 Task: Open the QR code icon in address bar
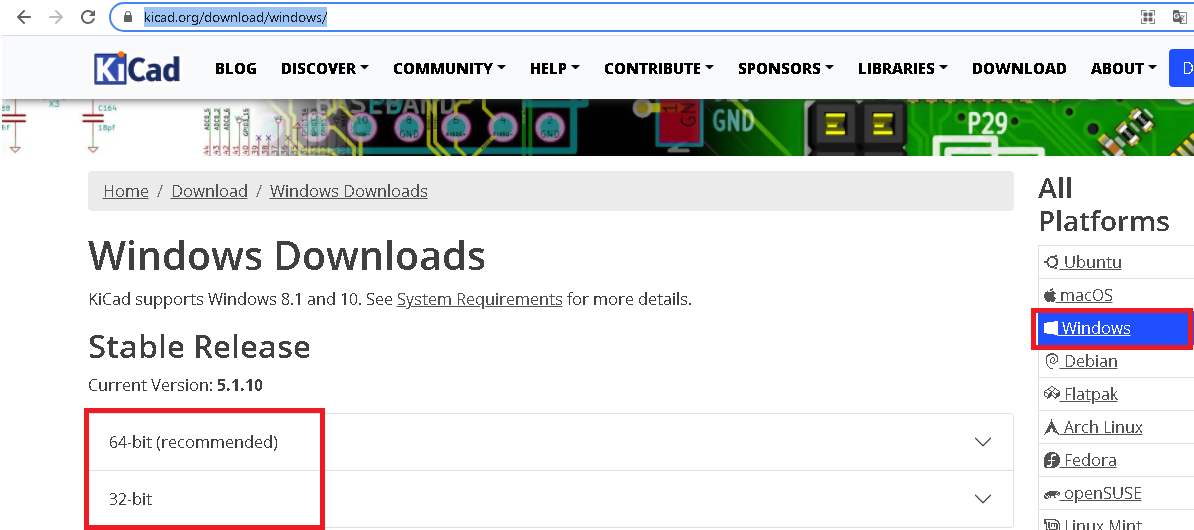point(1148,17)
